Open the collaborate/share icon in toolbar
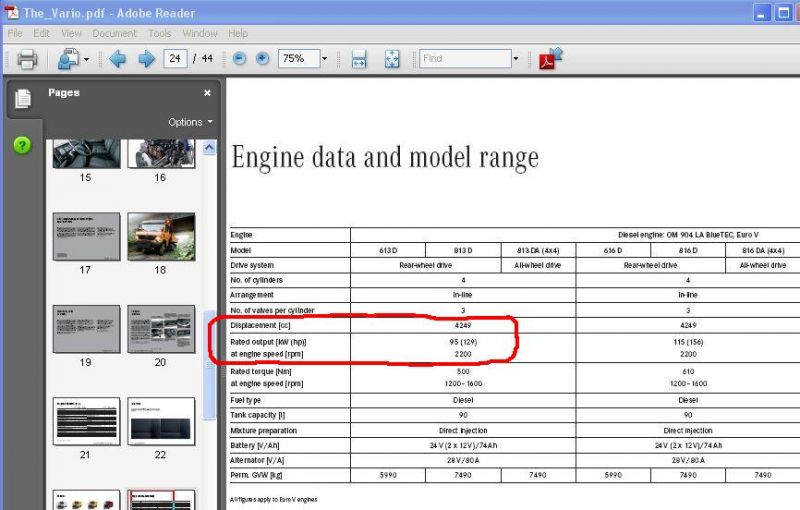 [68, 59]
